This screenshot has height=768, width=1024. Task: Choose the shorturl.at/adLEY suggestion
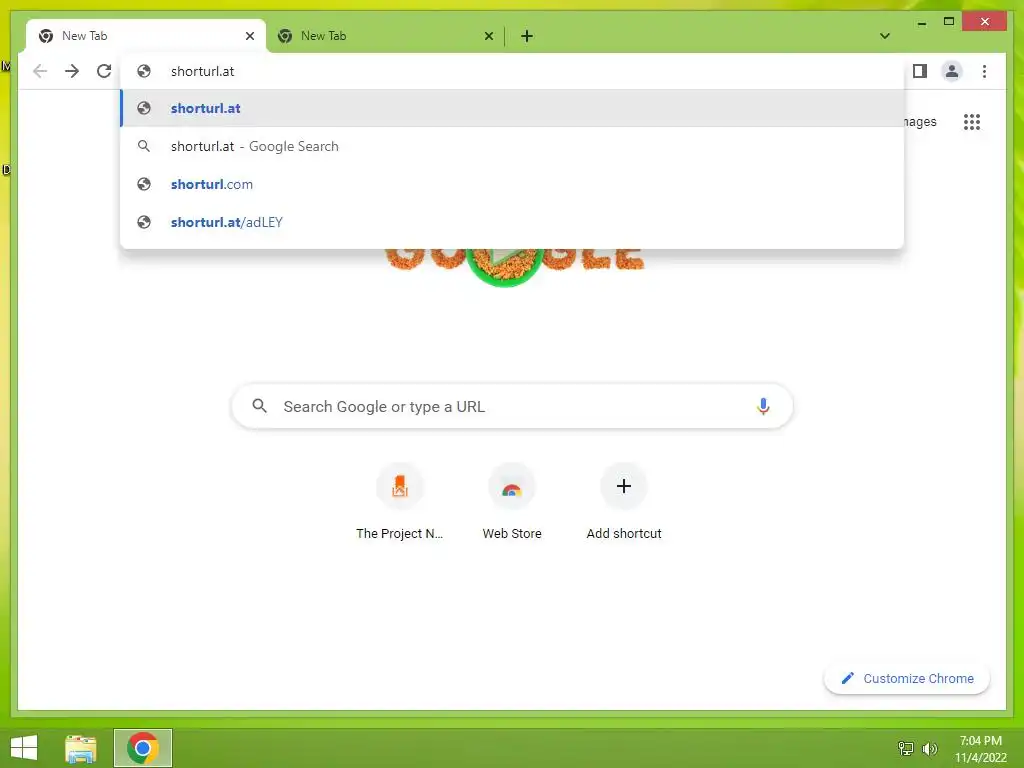pos(512,222)
